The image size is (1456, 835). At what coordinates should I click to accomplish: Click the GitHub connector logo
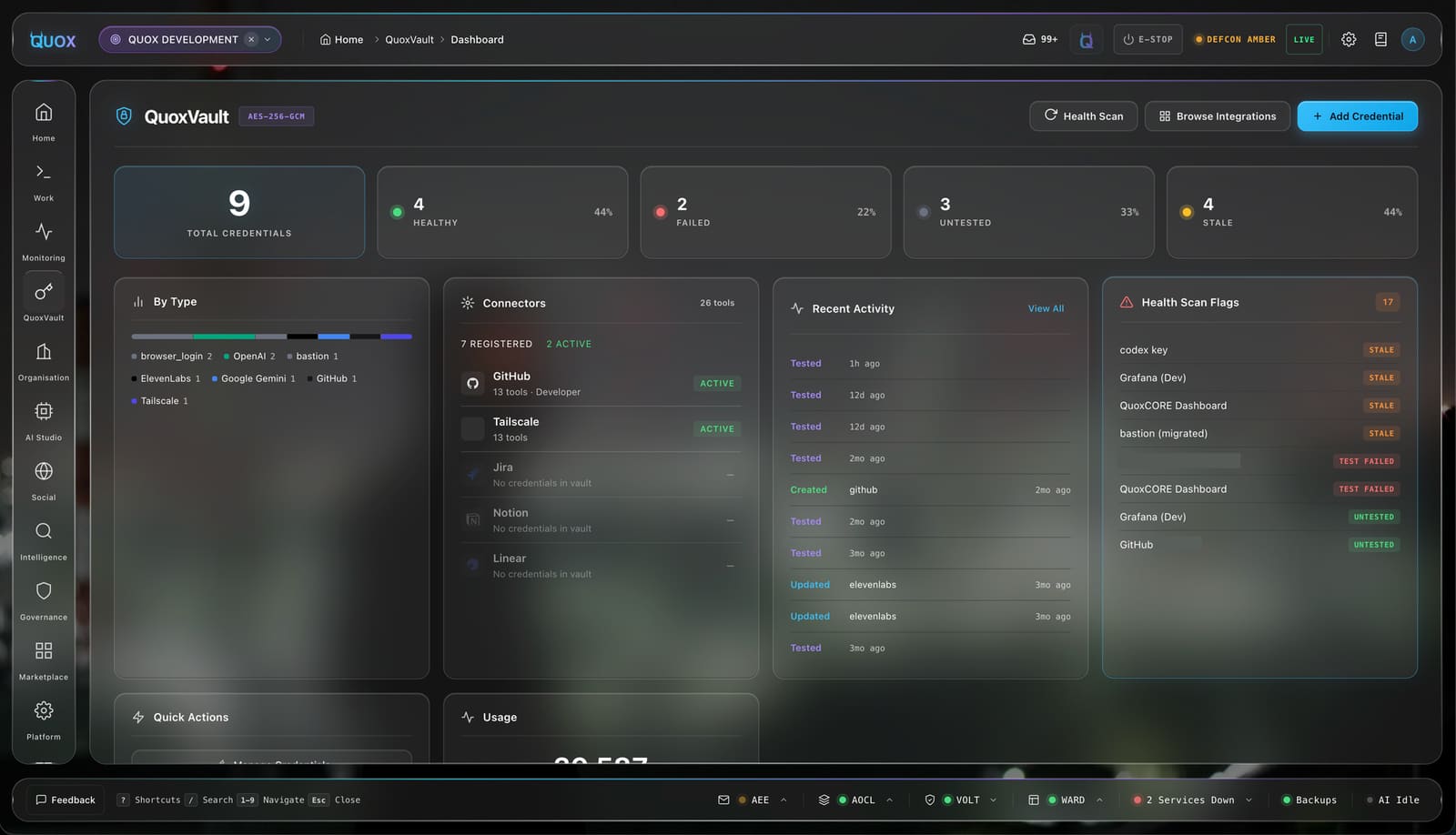click(x=472, y=383)
